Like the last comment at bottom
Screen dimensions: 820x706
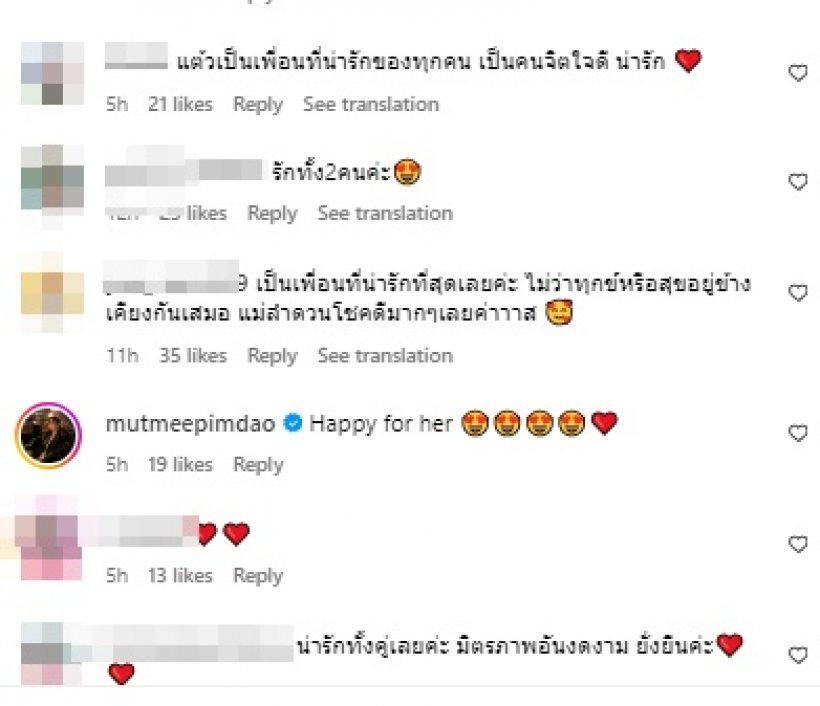coord(798,655)
